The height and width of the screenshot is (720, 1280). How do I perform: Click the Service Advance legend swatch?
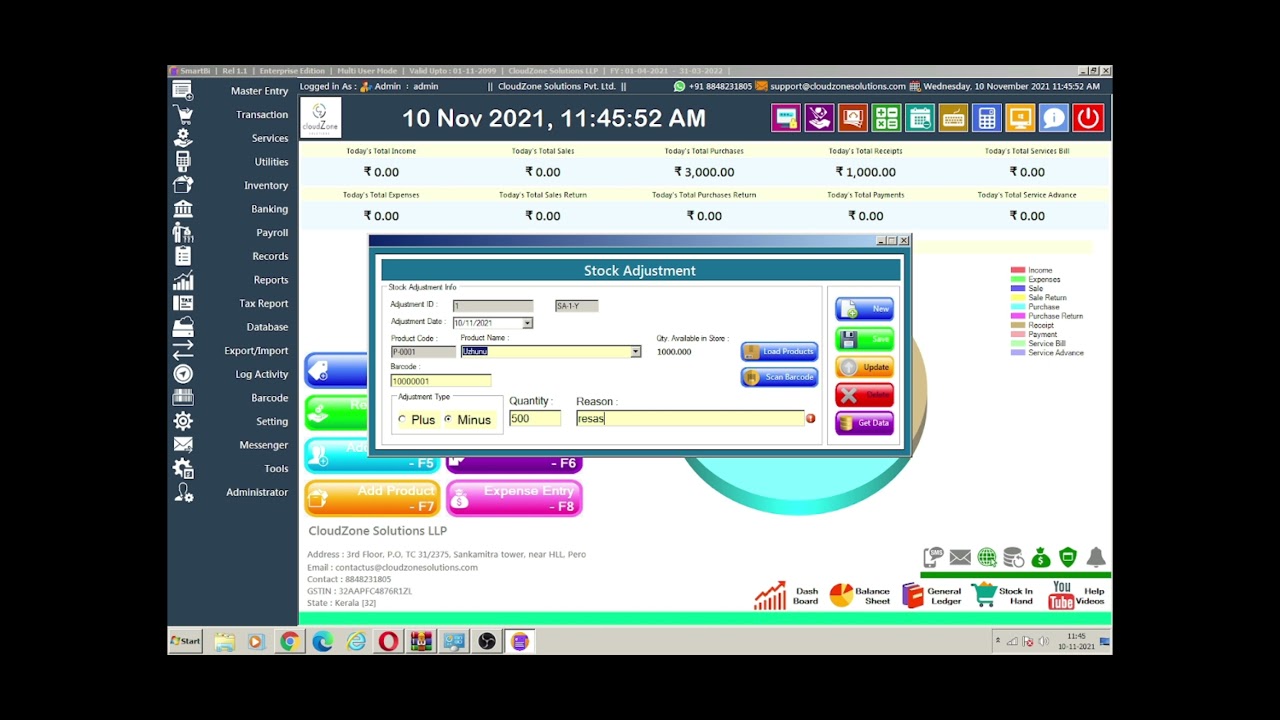tap(1017, 353)
